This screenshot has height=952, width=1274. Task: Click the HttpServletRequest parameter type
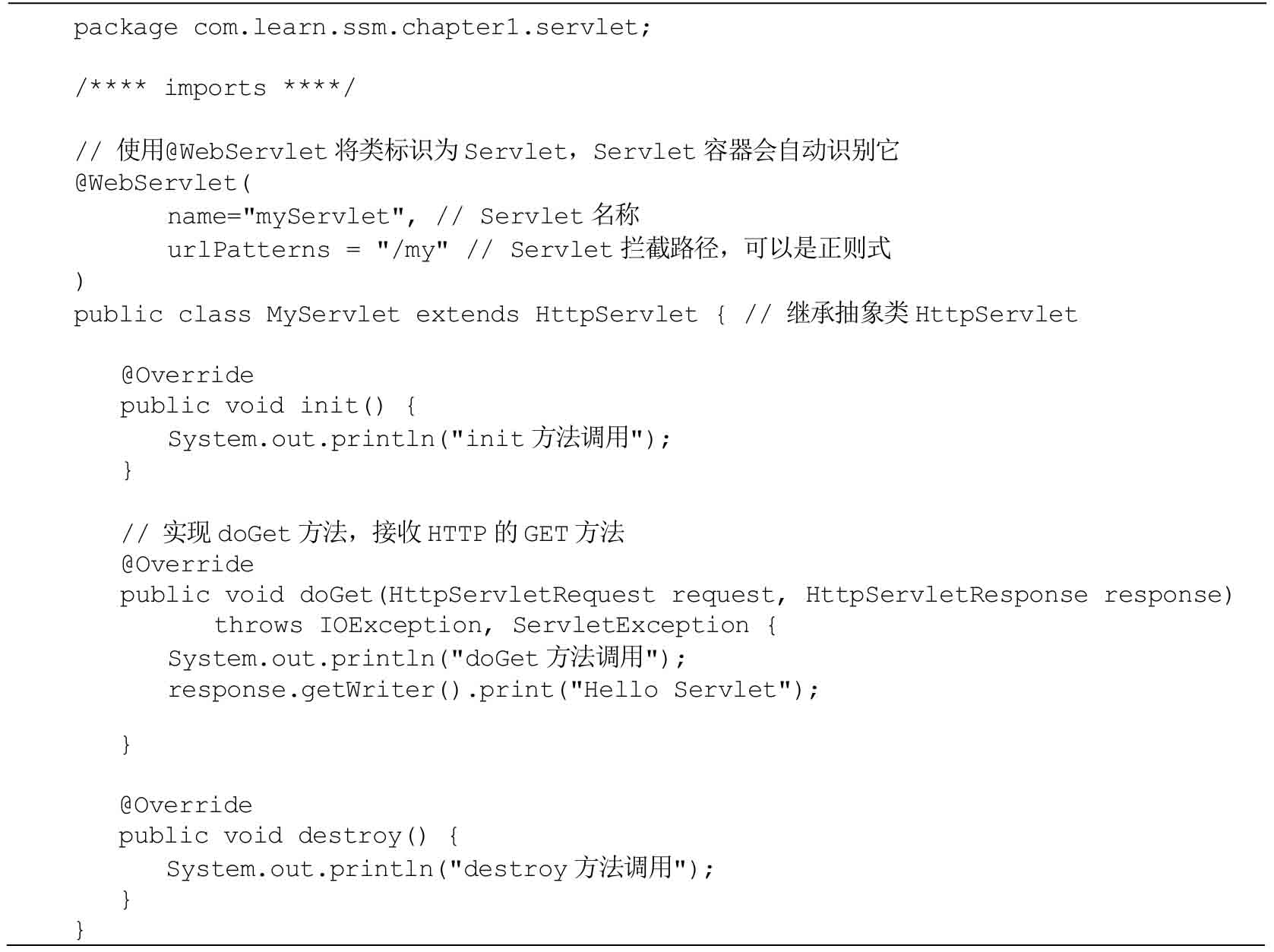coord(521,595)
